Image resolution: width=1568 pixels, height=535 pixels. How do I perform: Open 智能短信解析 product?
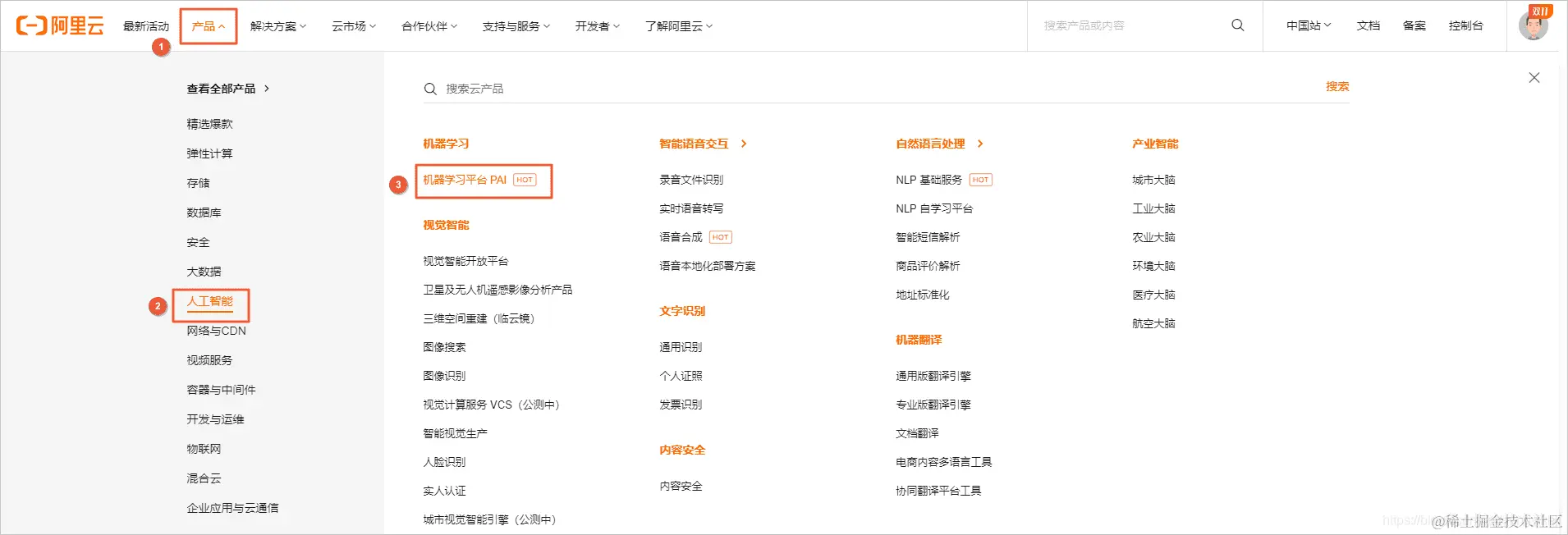(928, 237)
